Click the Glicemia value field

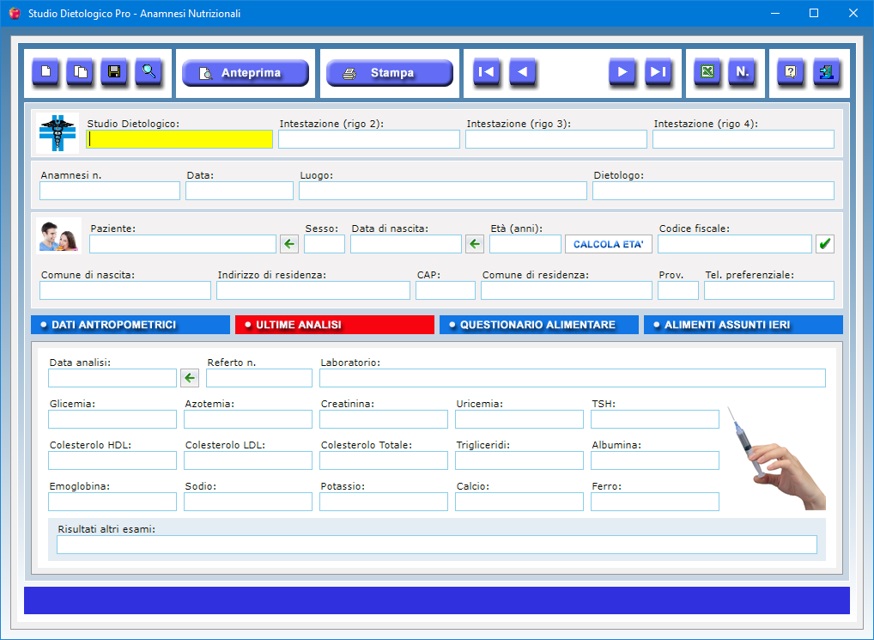(x=113, y=419)
